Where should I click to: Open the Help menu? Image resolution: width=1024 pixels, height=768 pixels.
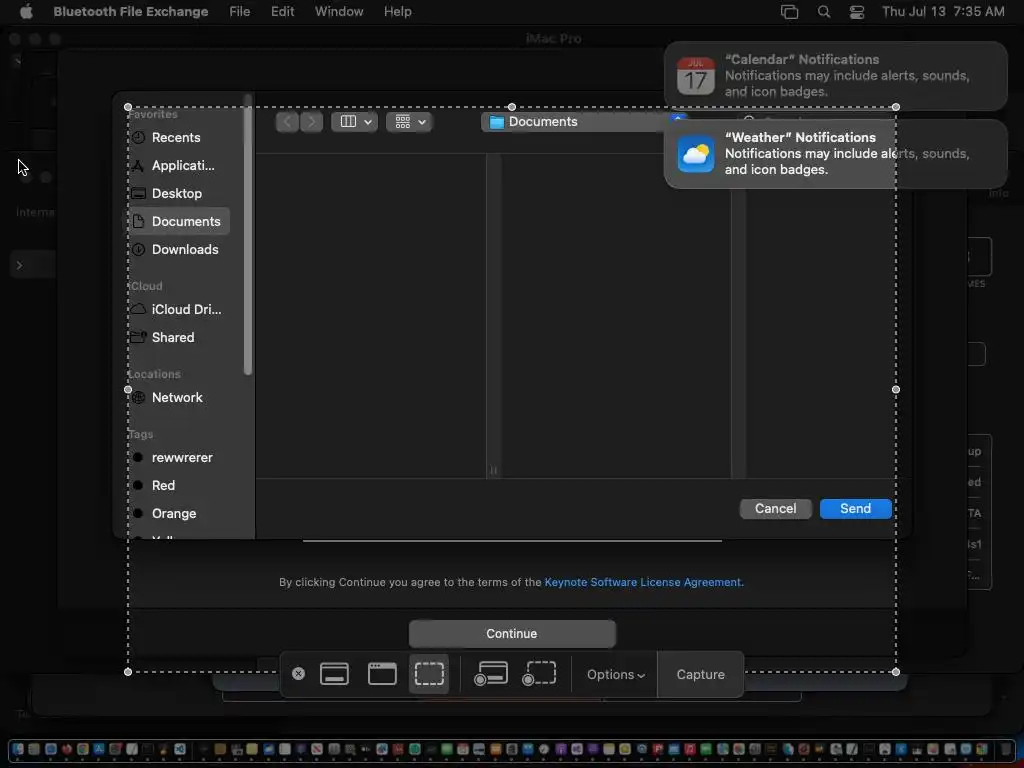click(x=397, y=12)
